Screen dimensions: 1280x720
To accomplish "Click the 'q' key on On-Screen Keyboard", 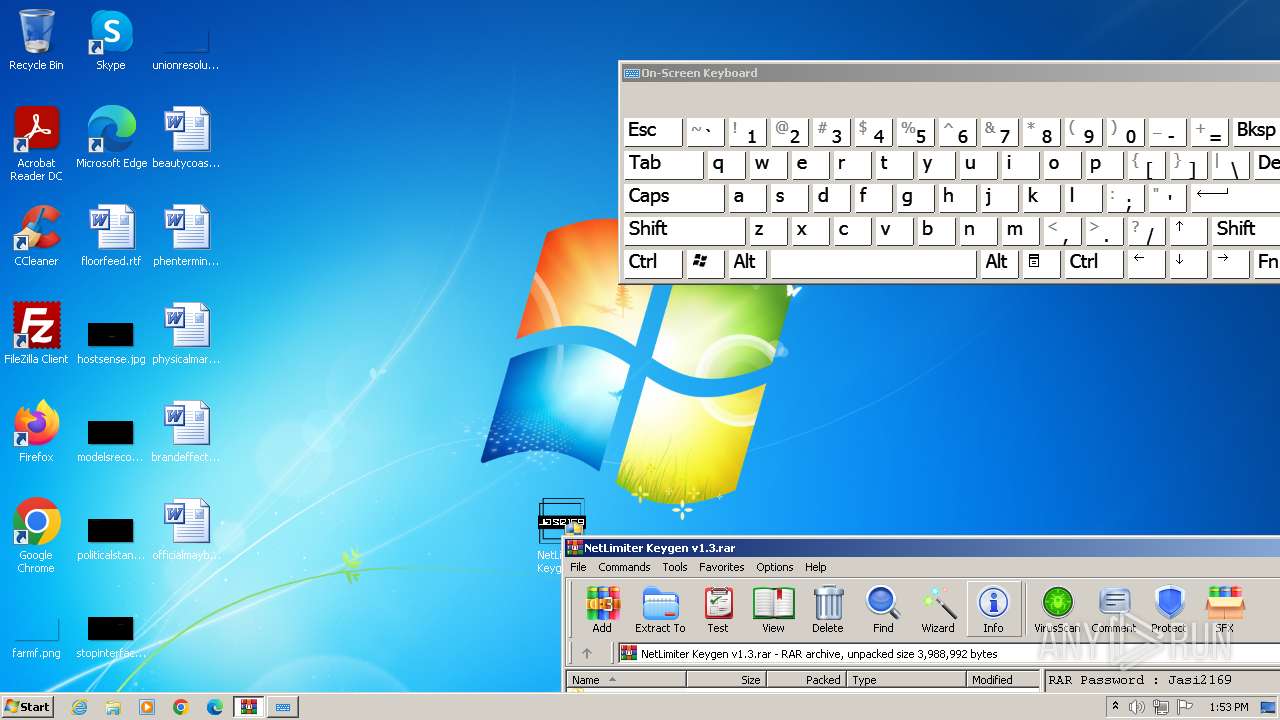I will tap(726, 164).
